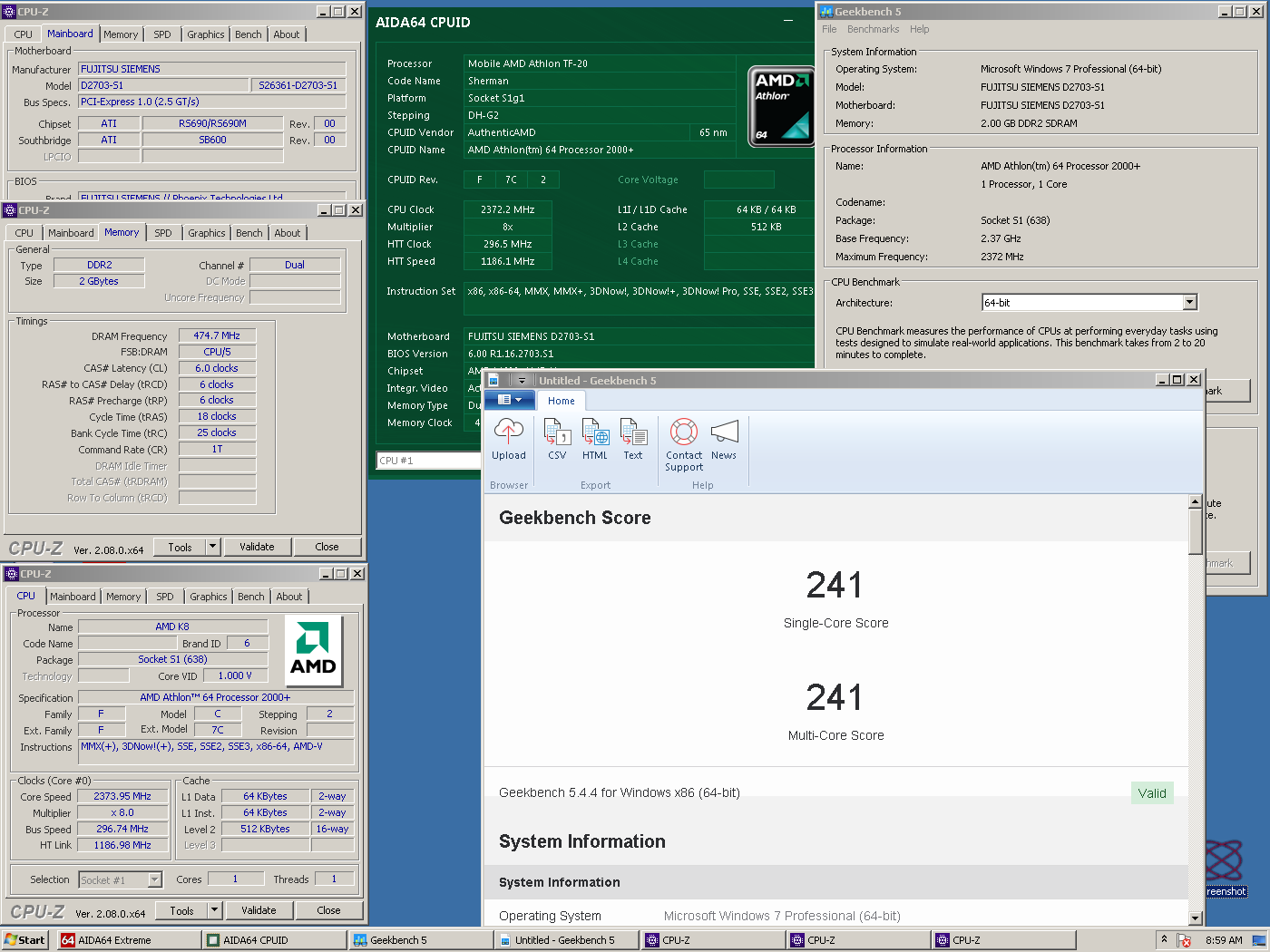Click the Multi-Core Score label

tap(835, 735)
